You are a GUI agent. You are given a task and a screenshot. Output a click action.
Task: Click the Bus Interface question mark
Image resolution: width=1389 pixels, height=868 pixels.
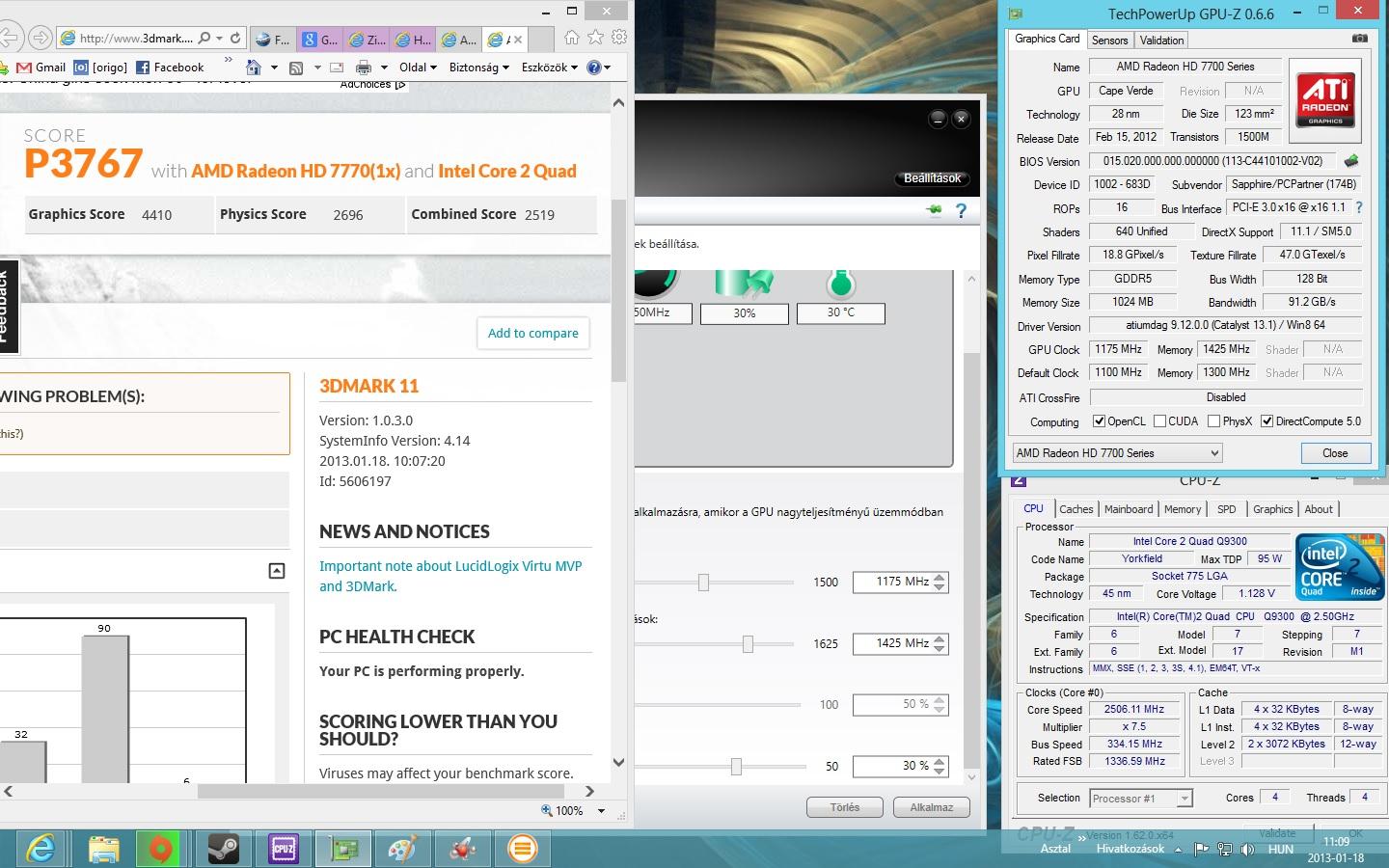coord(1359,207)
